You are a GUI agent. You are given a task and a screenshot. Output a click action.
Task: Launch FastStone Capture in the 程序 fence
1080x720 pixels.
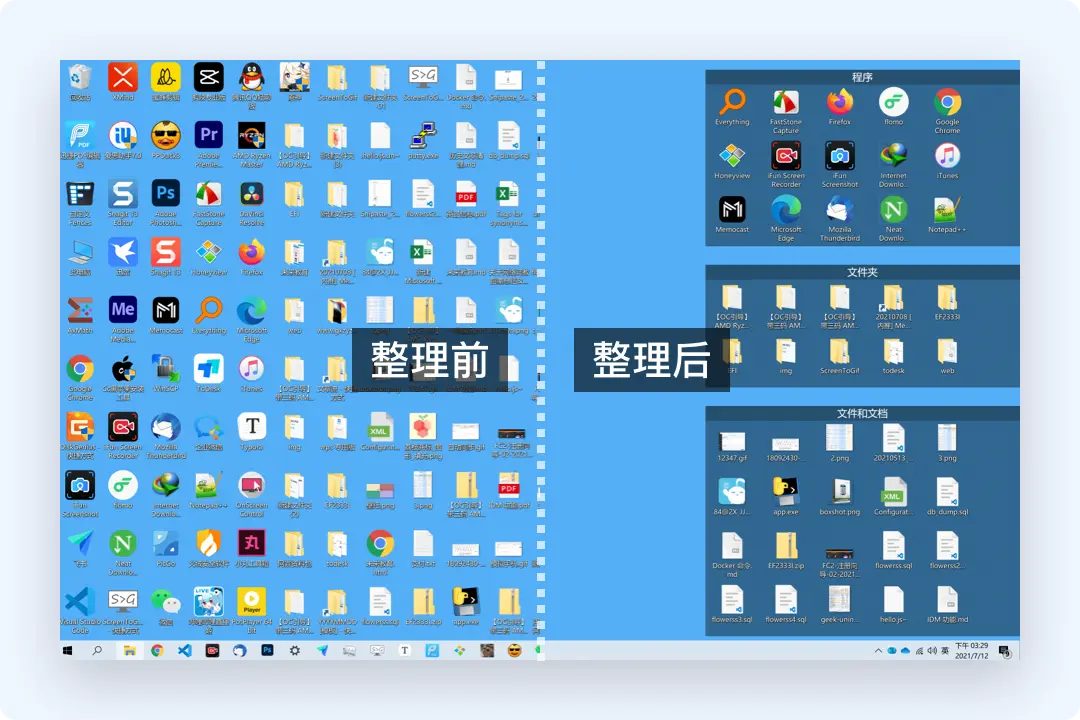tap(785, 102)
